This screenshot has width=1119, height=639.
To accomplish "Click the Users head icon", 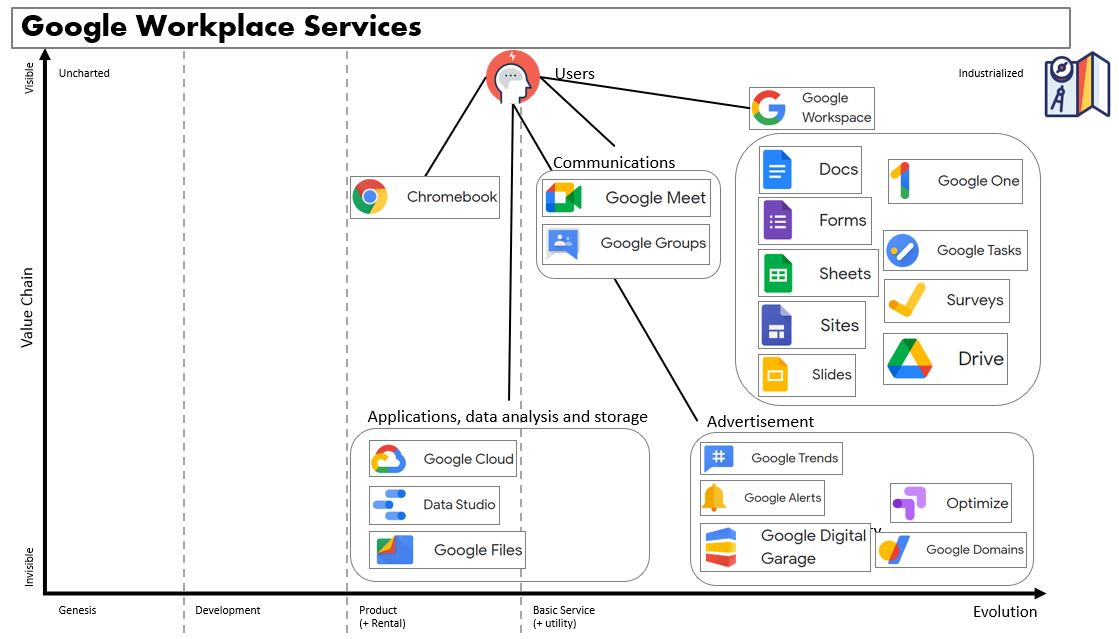I will (x=512, y=77).
